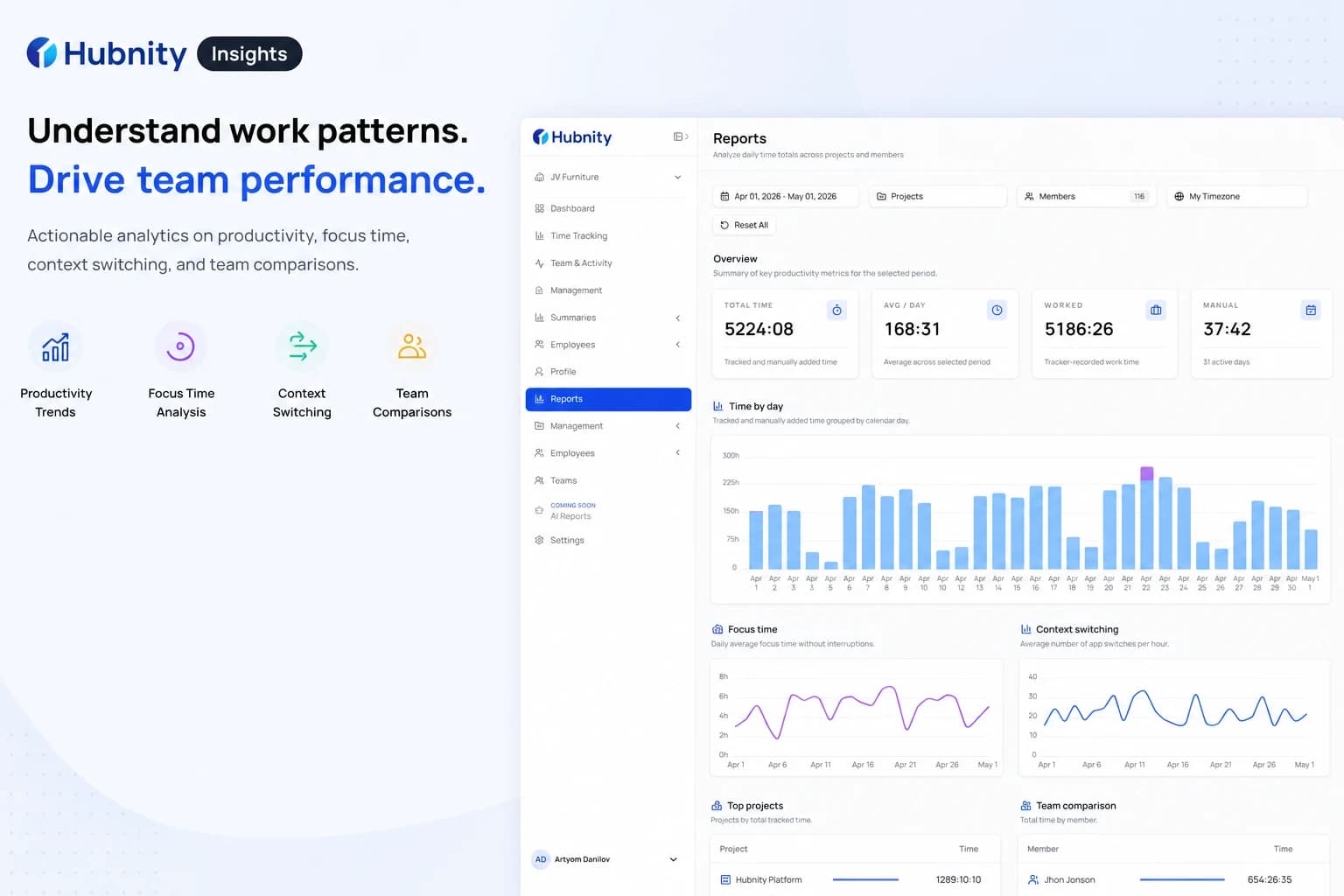Click the Hubnity logo in the sidebar header

[572, 137]
